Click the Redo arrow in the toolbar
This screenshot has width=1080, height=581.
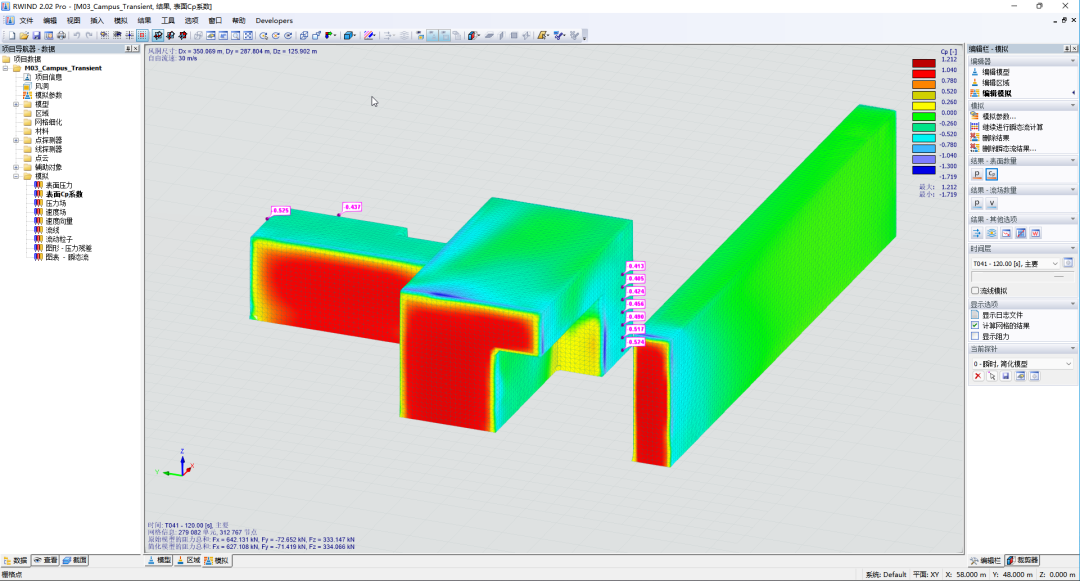(89, 35)
